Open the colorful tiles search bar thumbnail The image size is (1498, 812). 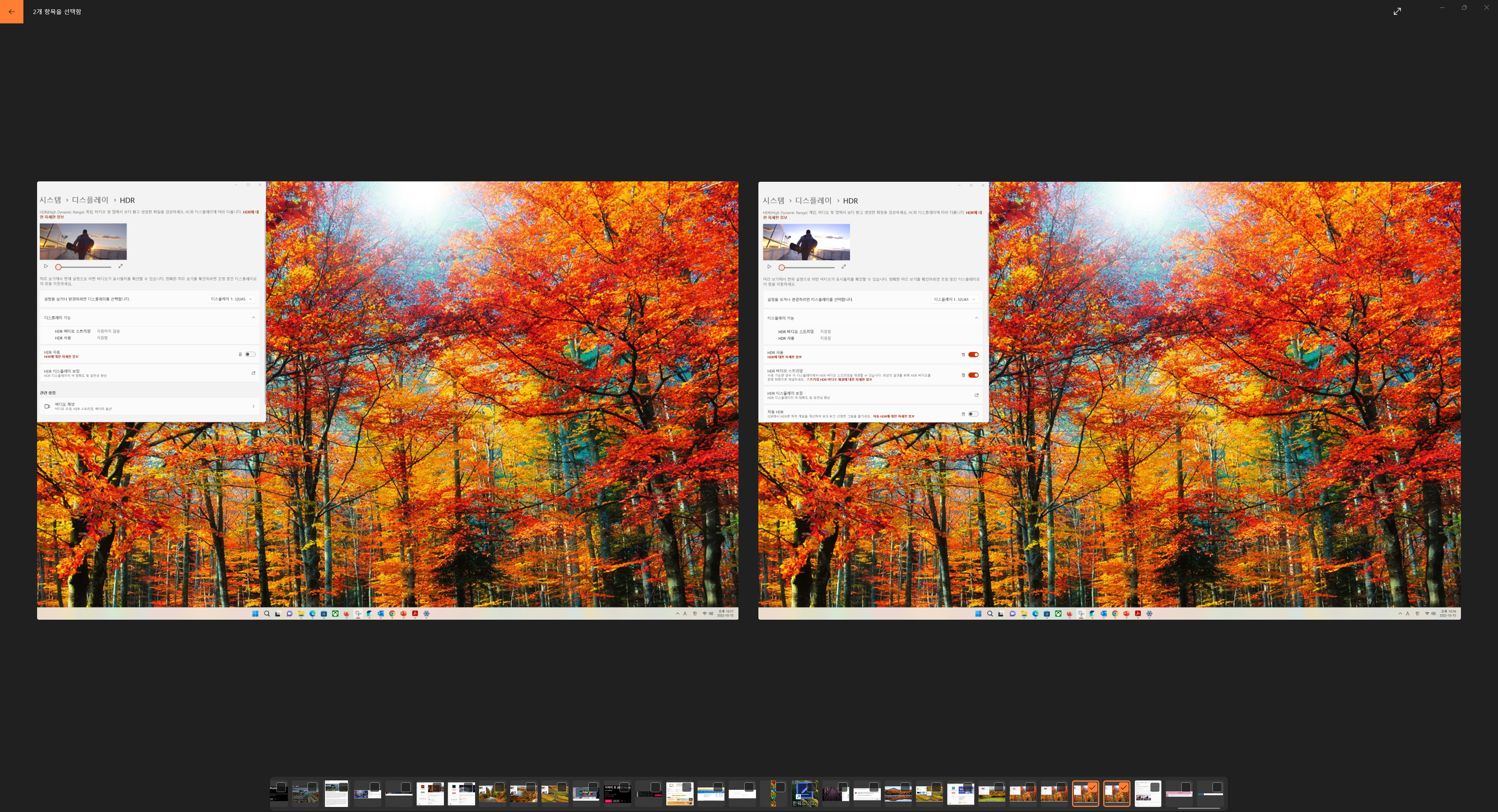[586, 794]
